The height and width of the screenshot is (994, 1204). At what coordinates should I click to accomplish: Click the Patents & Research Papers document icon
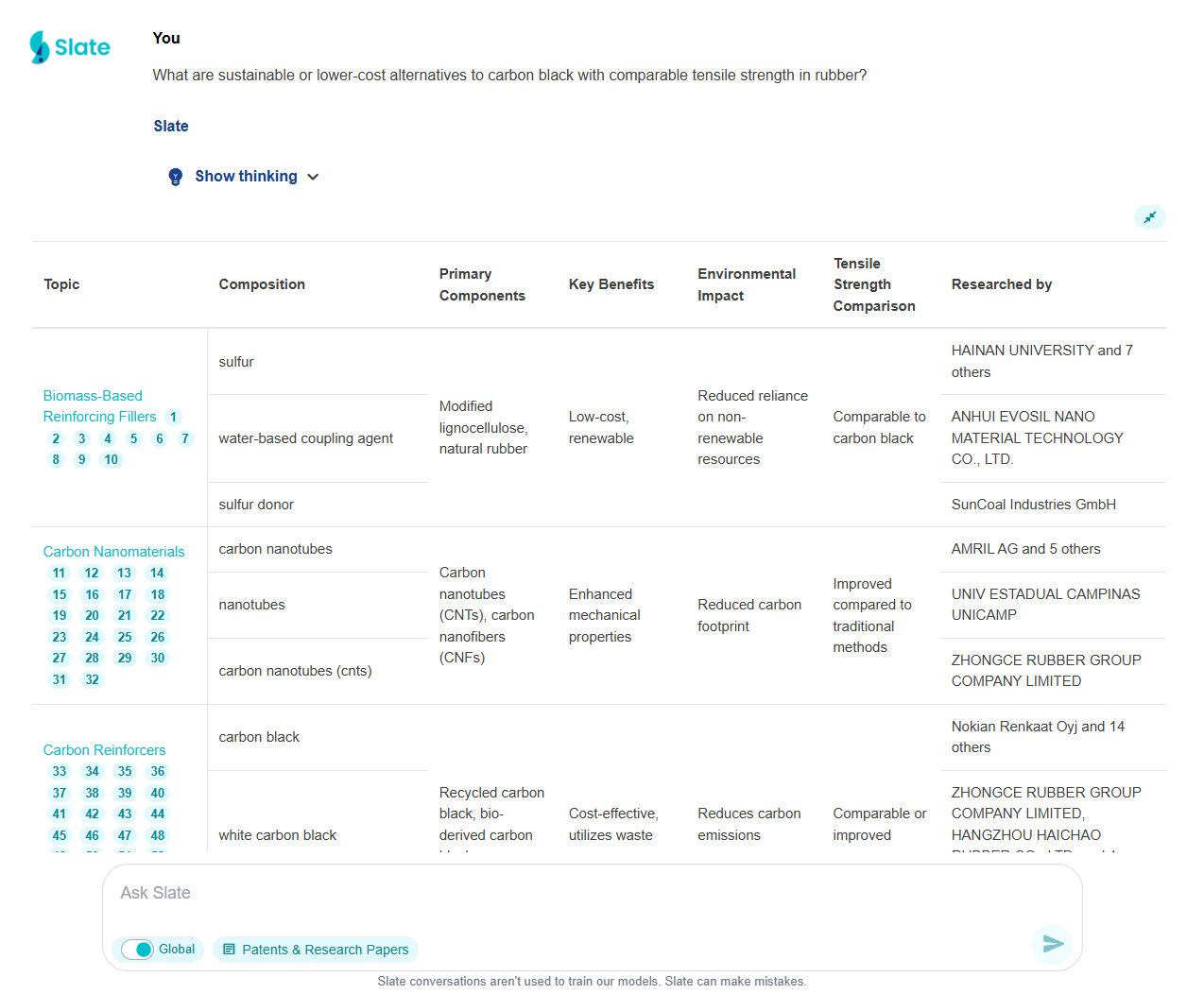pos(229,950)
